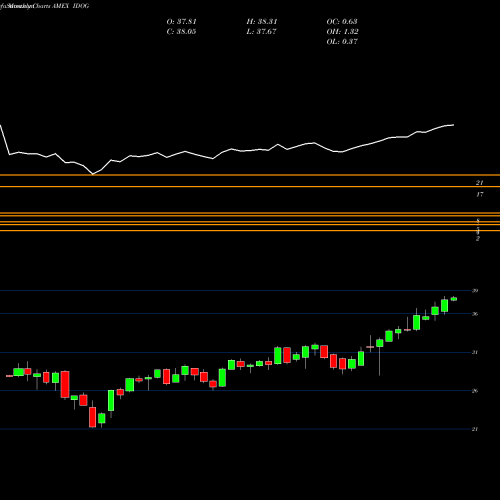Click the 31 price axis label
Image resolution: width=500 pixels, height=500 pixels.
[x=475, y=352]
